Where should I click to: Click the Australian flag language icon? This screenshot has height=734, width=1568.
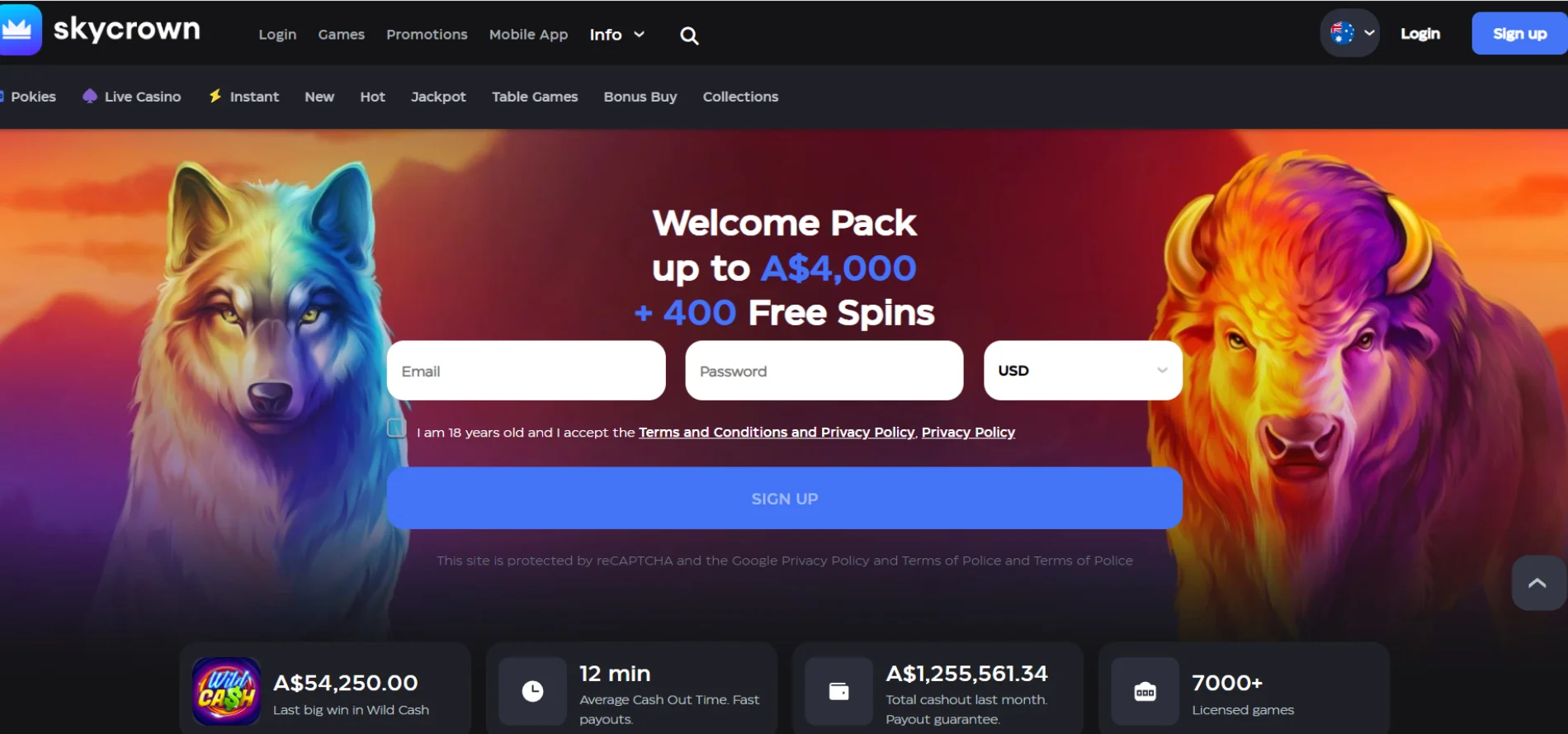pos(1343,33)
